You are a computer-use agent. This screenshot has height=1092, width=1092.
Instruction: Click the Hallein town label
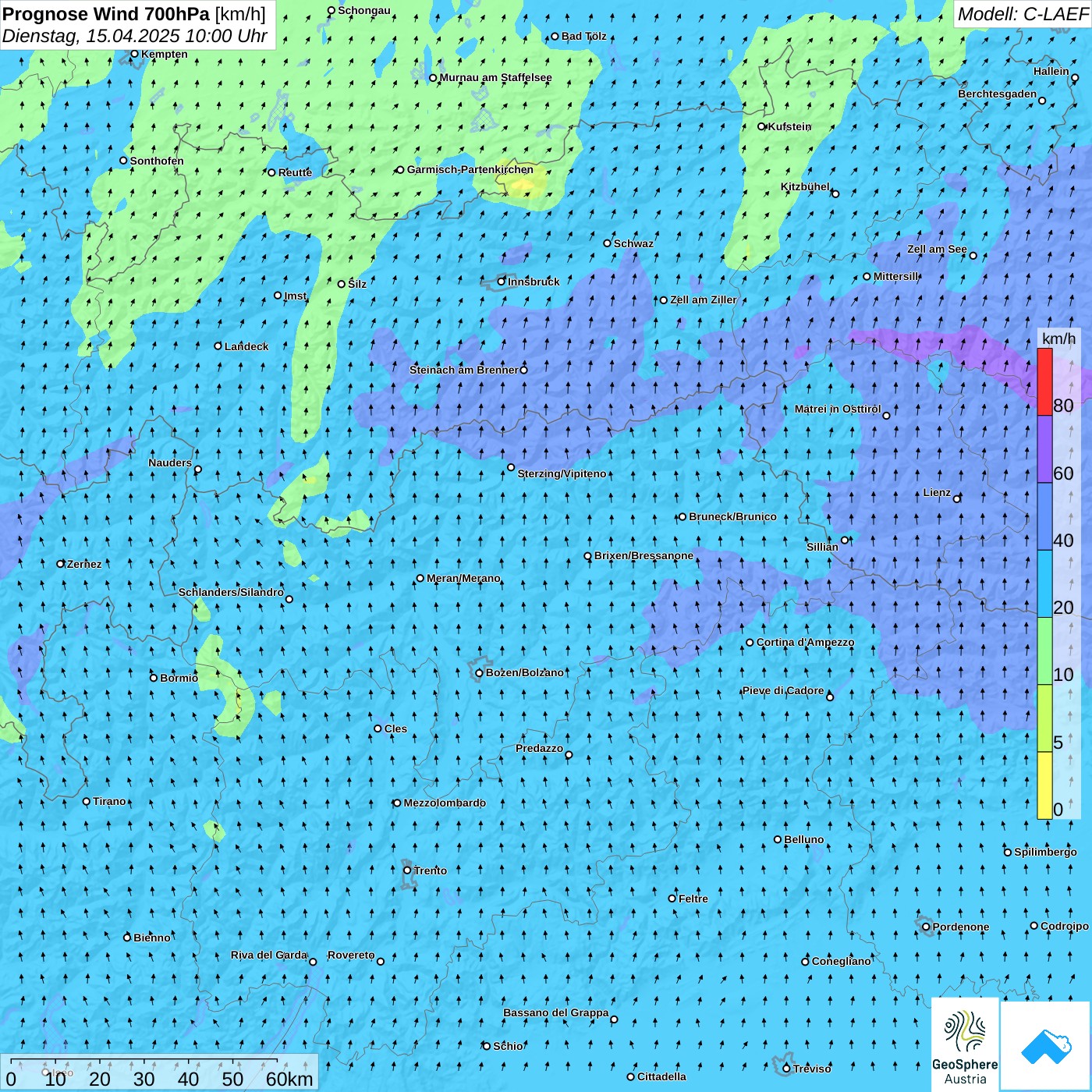pyautogui.click(x=1051, y=71)
